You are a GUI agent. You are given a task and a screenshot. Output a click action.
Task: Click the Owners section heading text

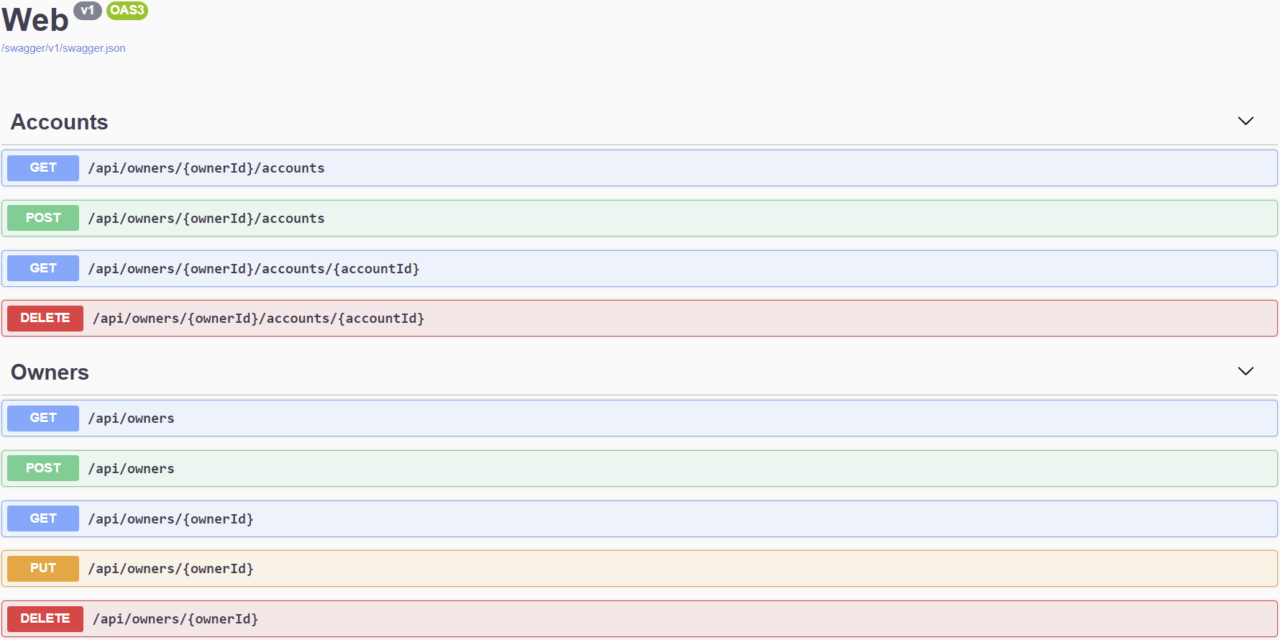[50, 372]
